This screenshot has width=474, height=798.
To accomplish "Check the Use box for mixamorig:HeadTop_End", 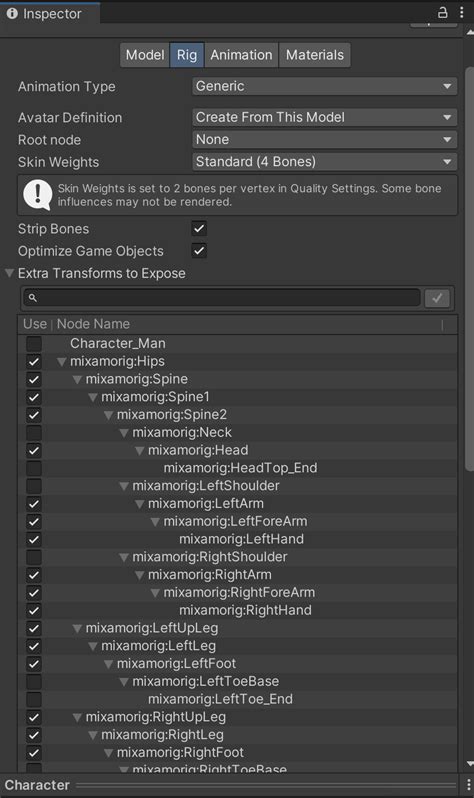I will click(34, 468).
